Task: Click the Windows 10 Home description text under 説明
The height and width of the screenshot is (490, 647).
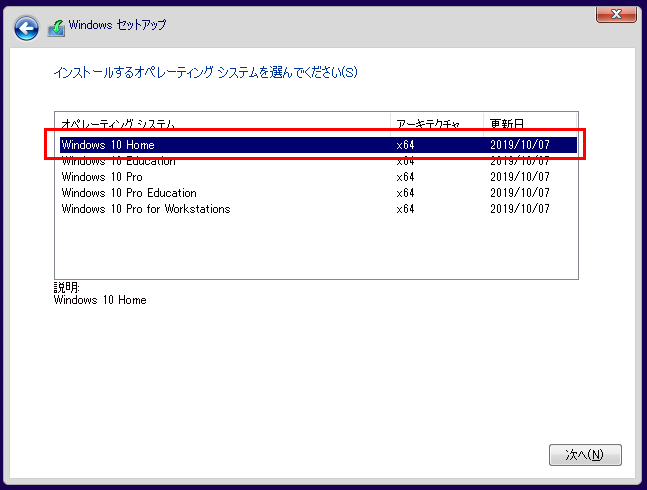Action: 100,299
